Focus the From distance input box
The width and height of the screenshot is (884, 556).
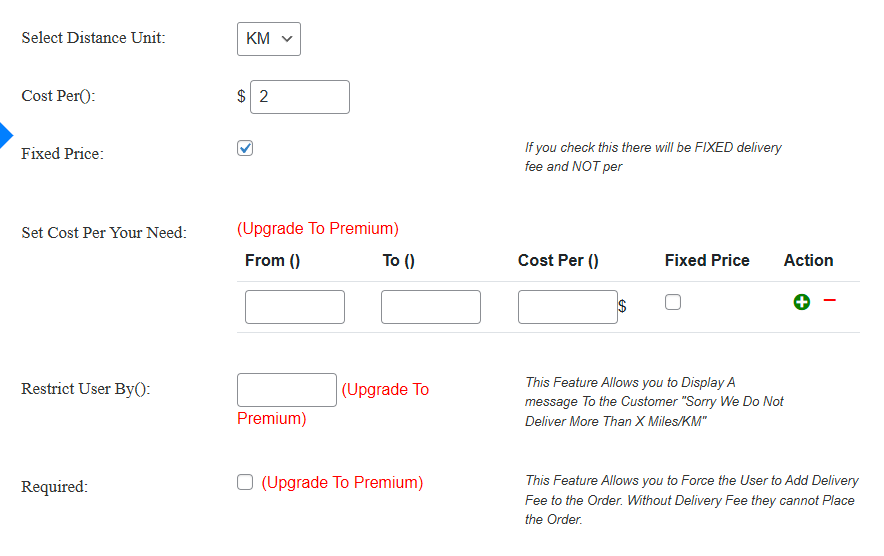(x=294, y=307)
